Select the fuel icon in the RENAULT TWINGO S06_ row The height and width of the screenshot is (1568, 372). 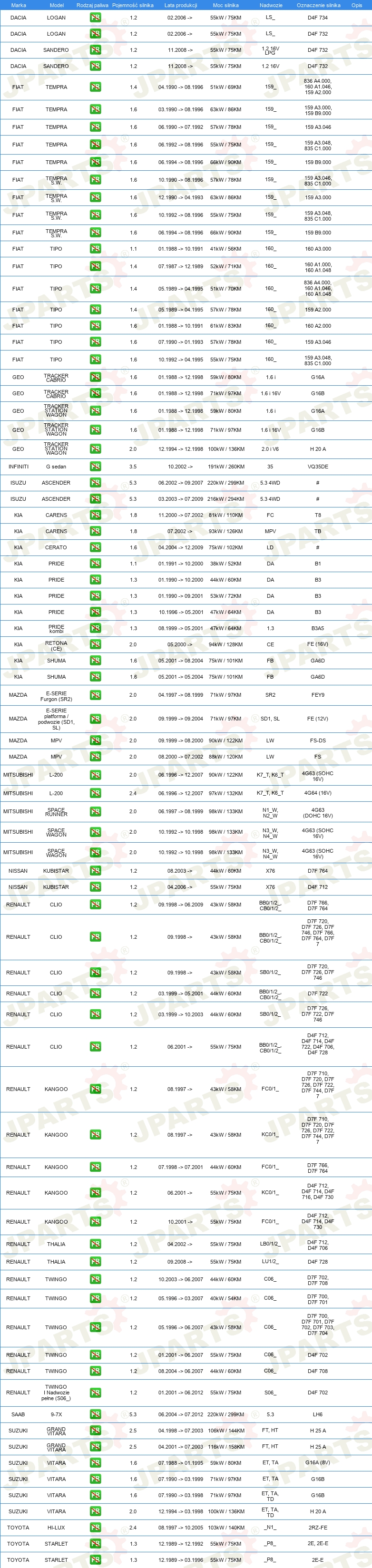(x=96, y=1392)
